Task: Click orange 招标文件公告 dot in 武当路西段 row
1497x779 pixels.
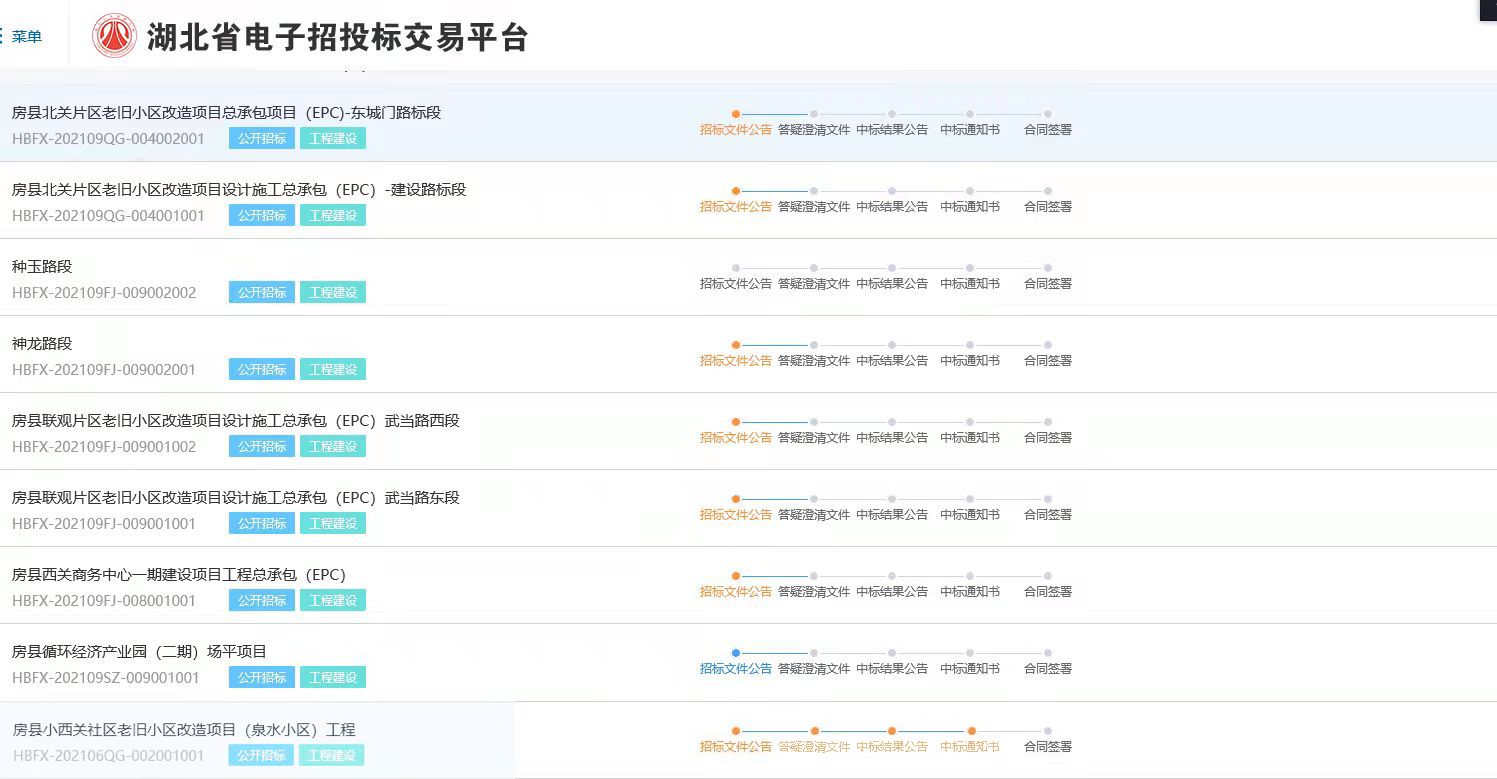Action: point(736,422)
